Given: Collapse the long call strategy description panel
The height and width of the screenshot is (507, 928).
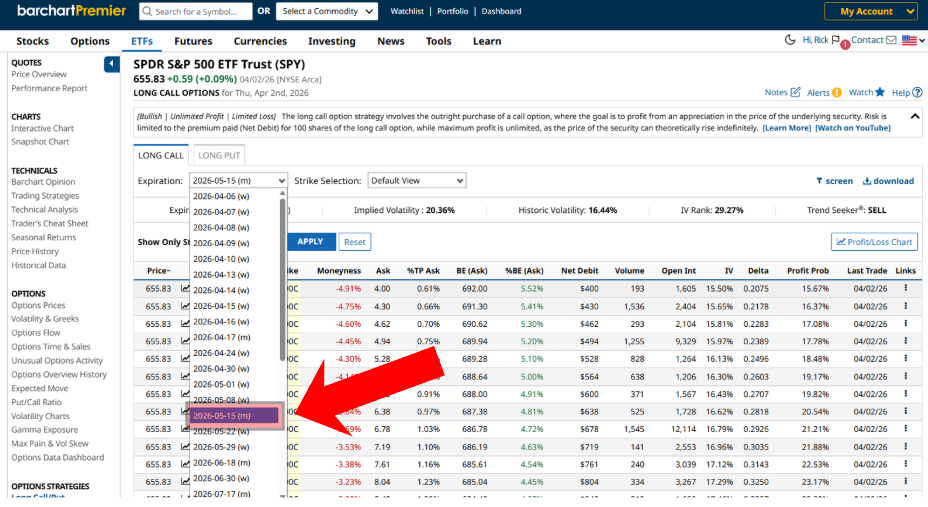Looking at the screenshot, I should point(915,116).
